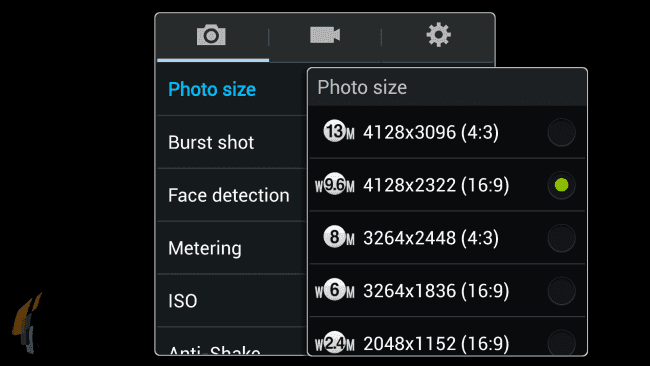650x366 pixels.
Task: Click the 8M megapixel icon
Action: 339,237
